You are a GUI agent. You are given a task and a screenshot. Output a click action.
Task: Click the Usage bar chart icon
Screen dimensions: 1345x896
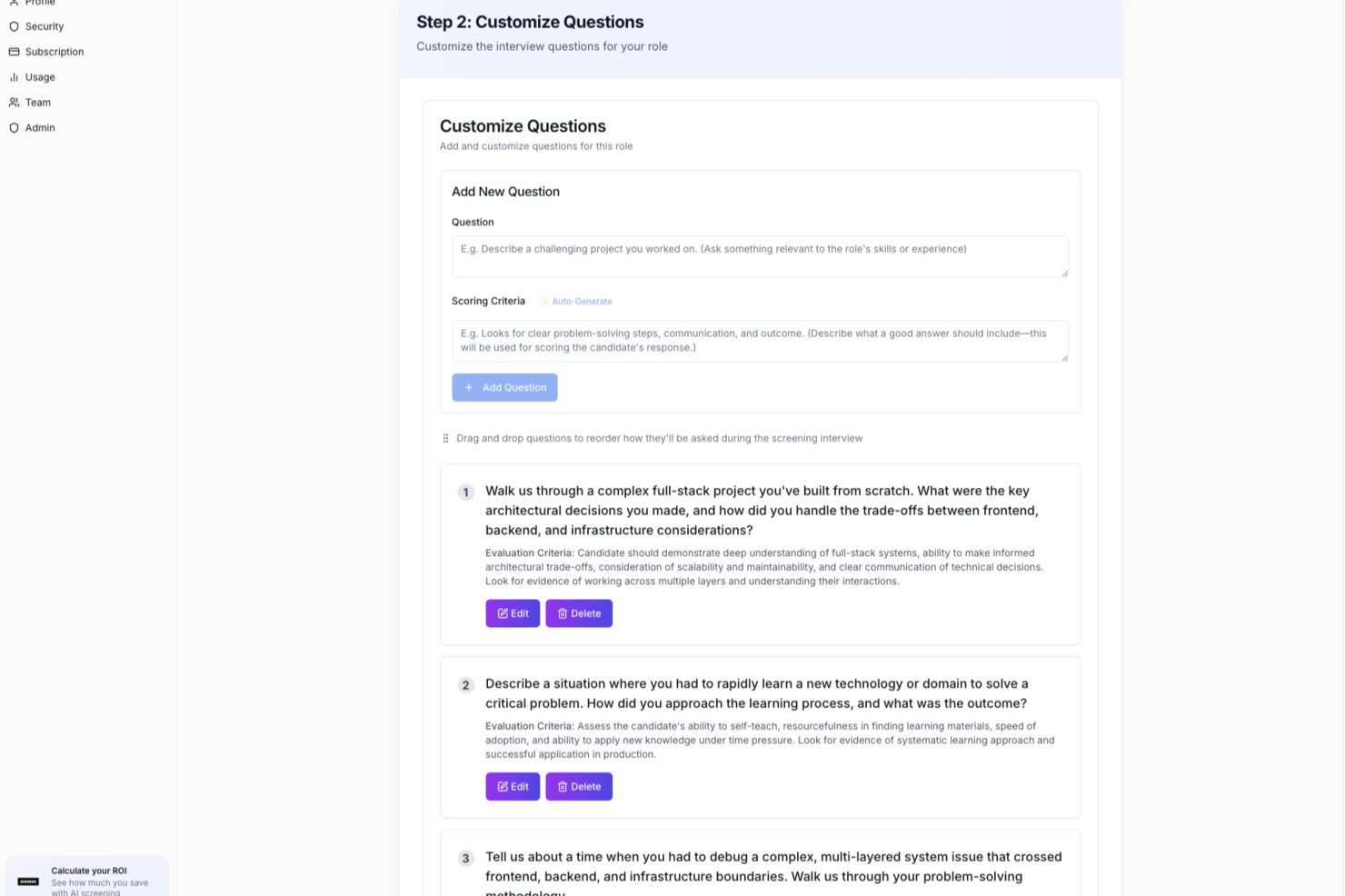tap(14, 77)
